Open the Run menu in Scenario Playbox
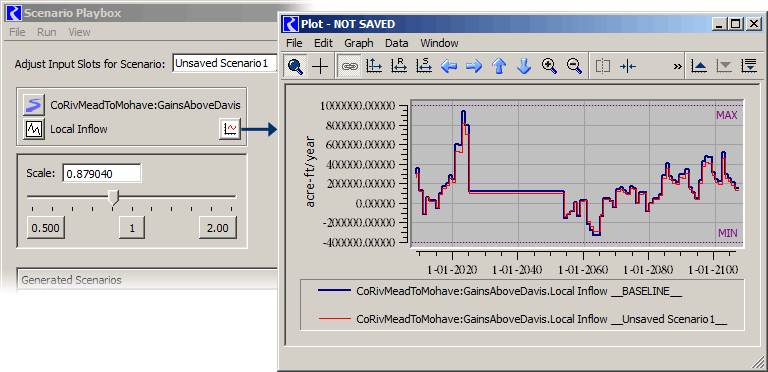 [47, 32]
